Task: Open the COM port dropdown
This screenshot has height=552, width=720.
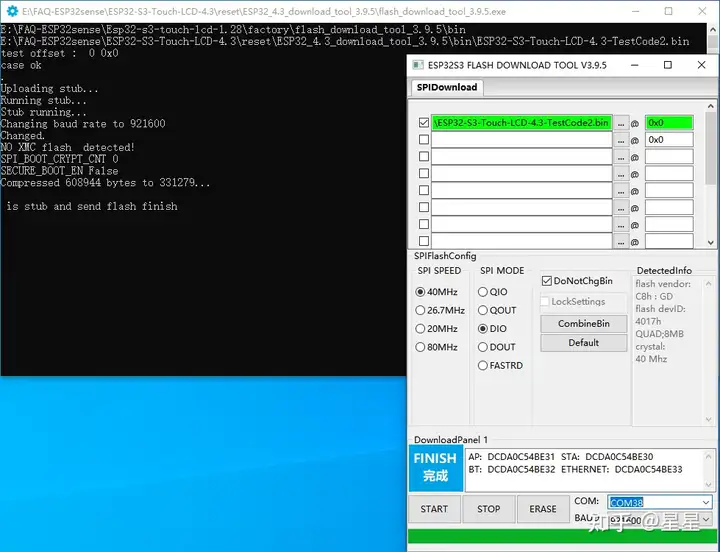Action: tap(706, 502)
